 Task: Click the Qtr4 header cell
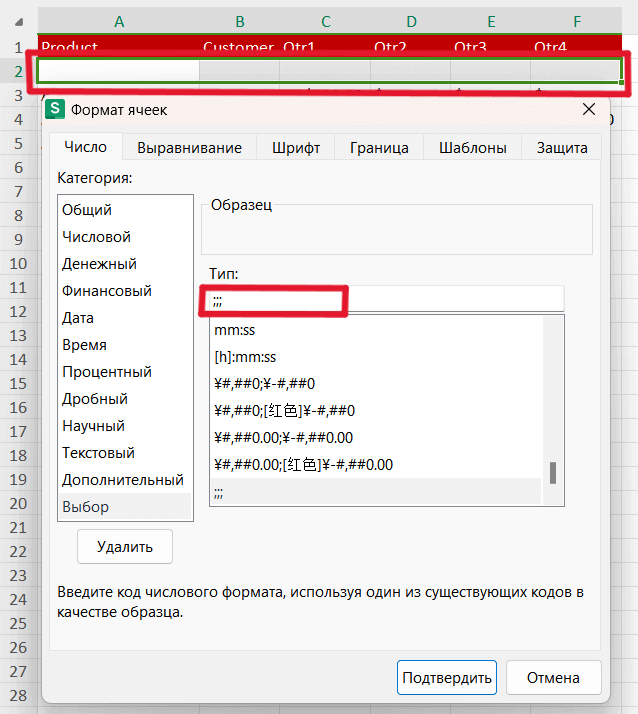(x=576, y=46)
